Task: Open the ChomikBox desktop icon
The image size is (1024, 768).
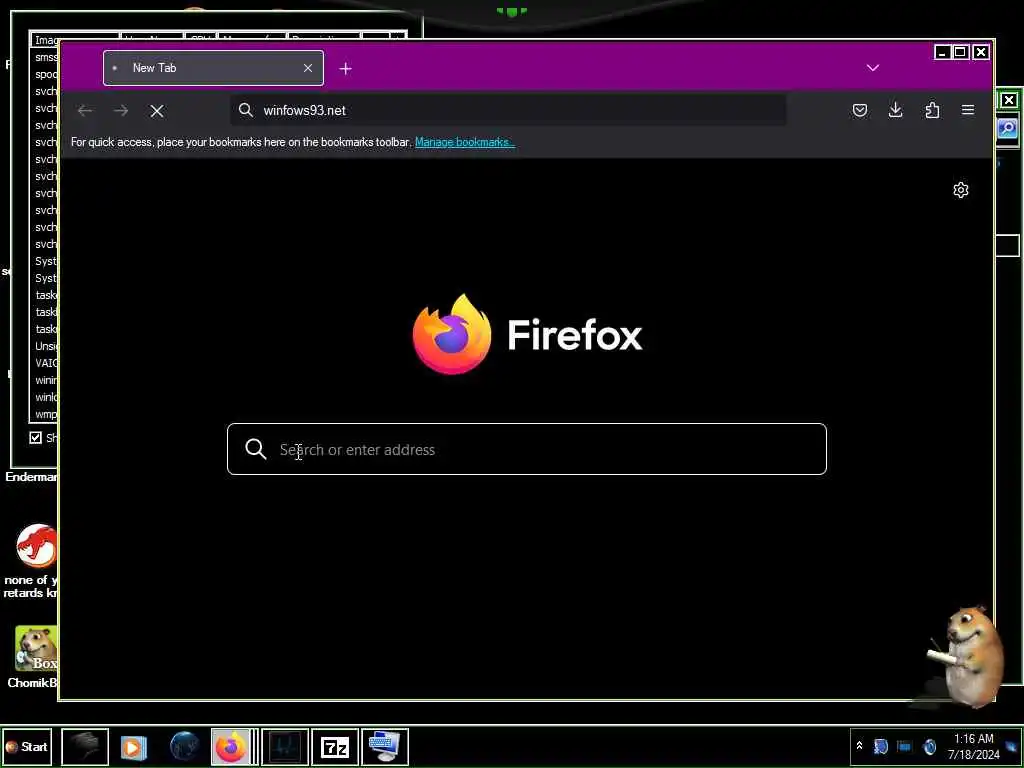Action: [x=35, y=656]
